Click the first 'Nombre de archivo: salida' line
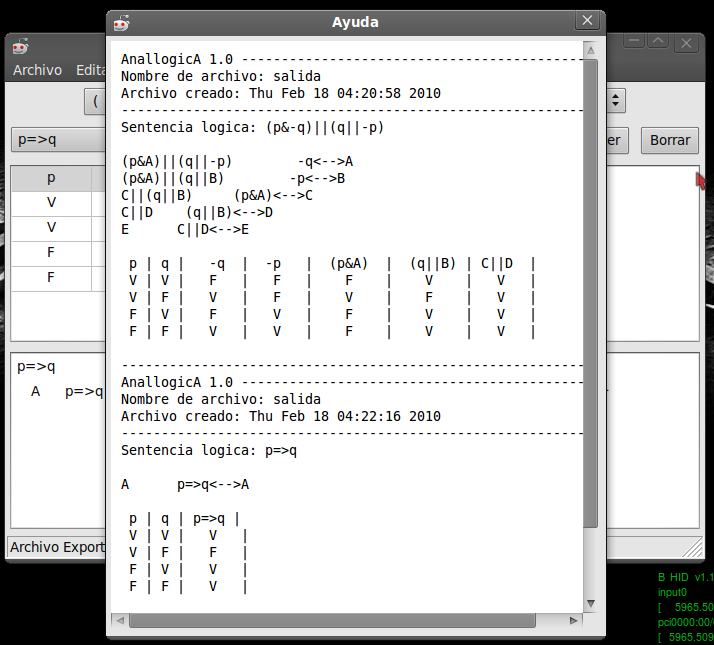 (x=220, y=77)
